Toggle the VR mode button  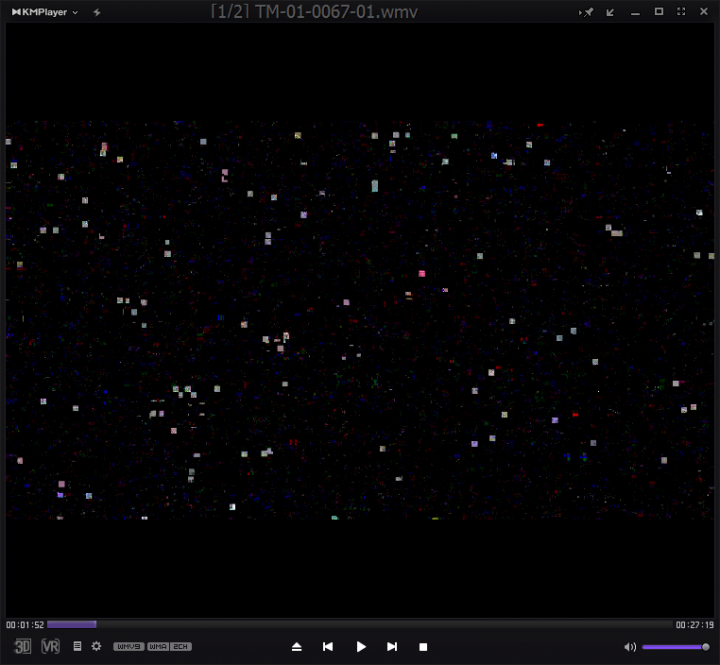(x=51, y=647)
